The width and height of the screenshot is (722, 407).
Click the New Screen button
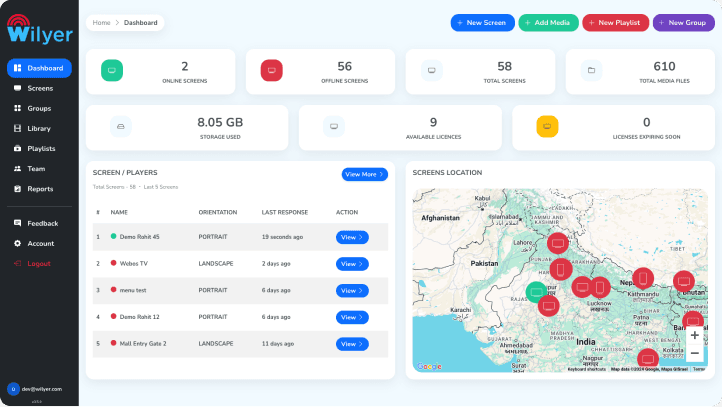(482, 23)
